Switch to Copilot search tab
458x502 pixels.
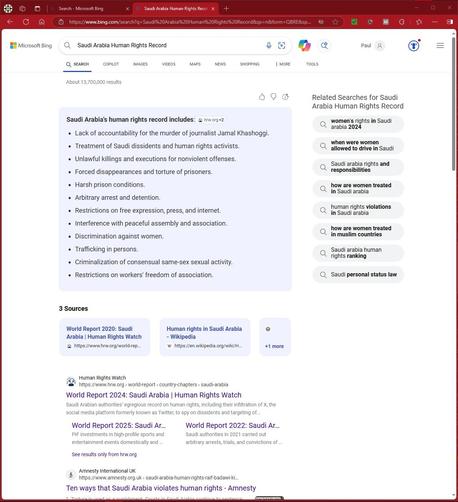pos(111,64)
